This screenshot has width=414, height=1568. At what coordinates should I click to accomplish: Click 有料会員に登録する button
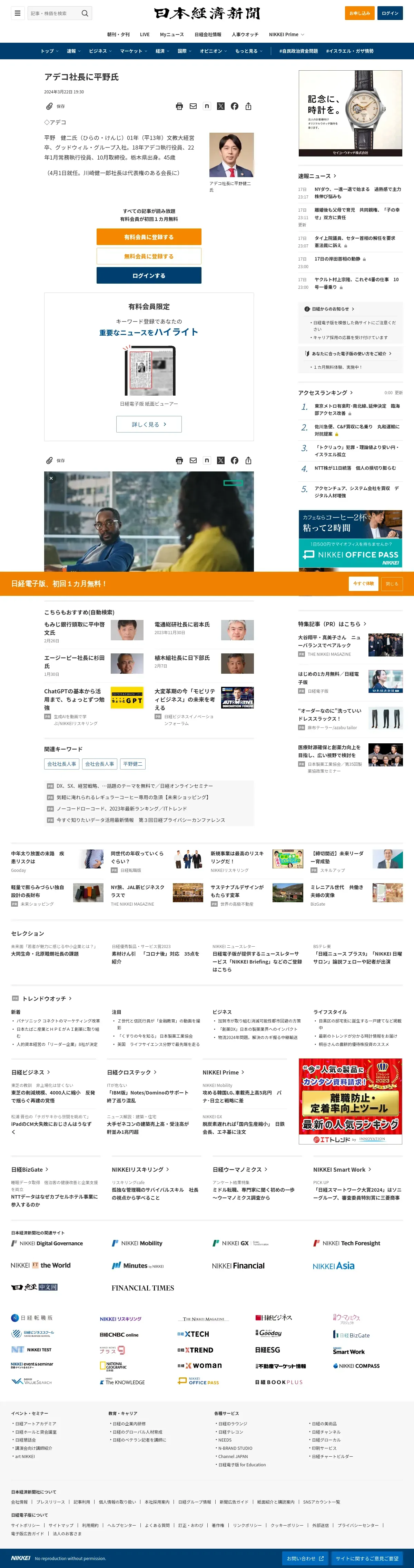point(149,237)
